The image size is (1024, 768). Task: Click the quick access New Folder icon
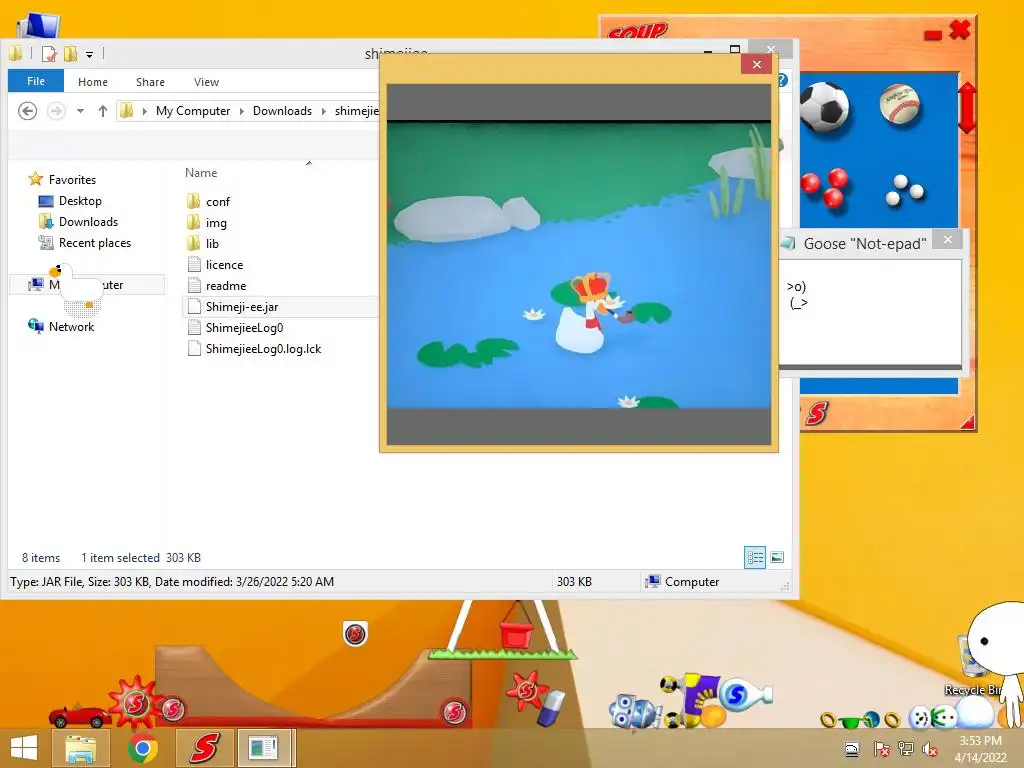[71, 54]
